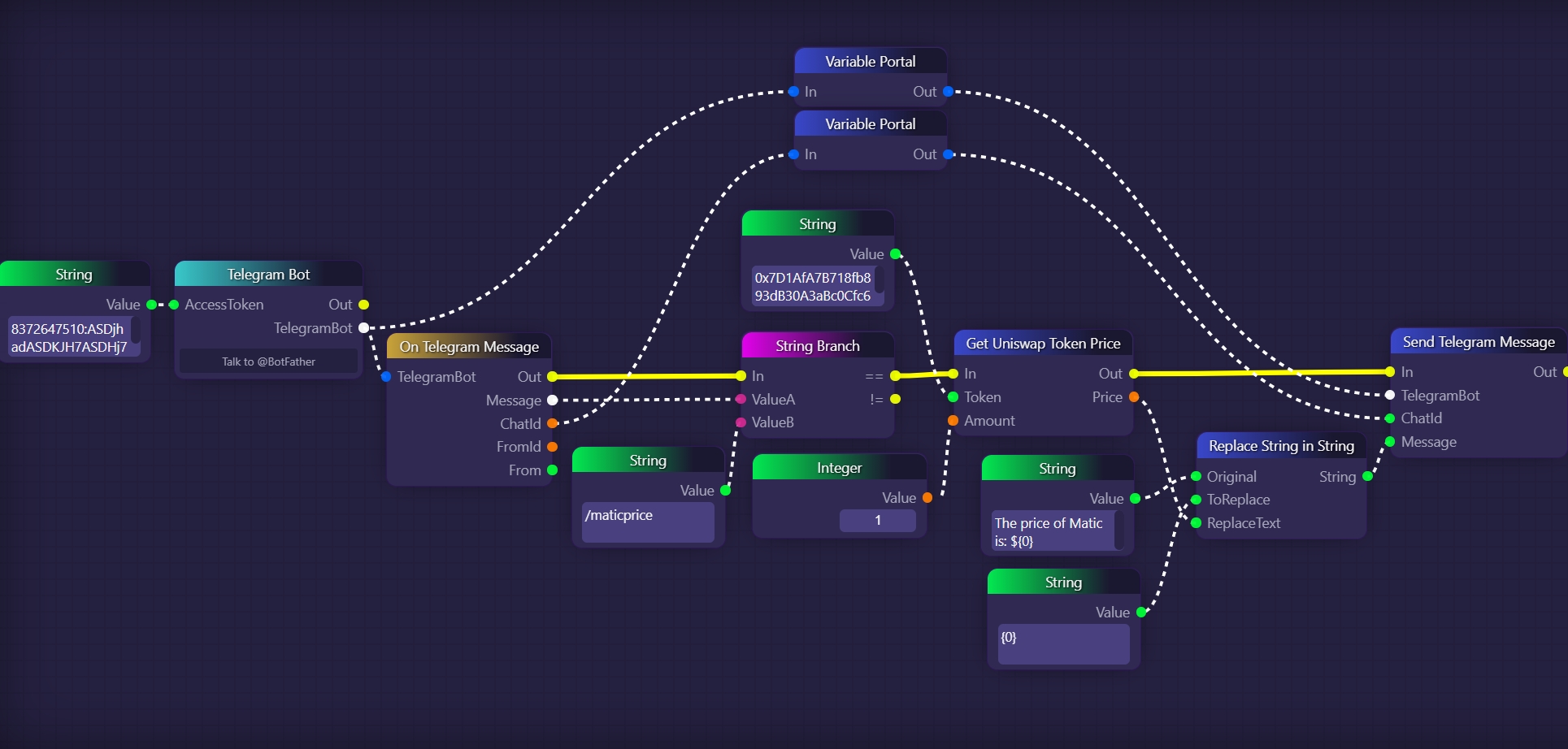The height and width of the screenshot is (749, 1568).
Task: Click the /maticprice text field
Action: click(647, 522)
